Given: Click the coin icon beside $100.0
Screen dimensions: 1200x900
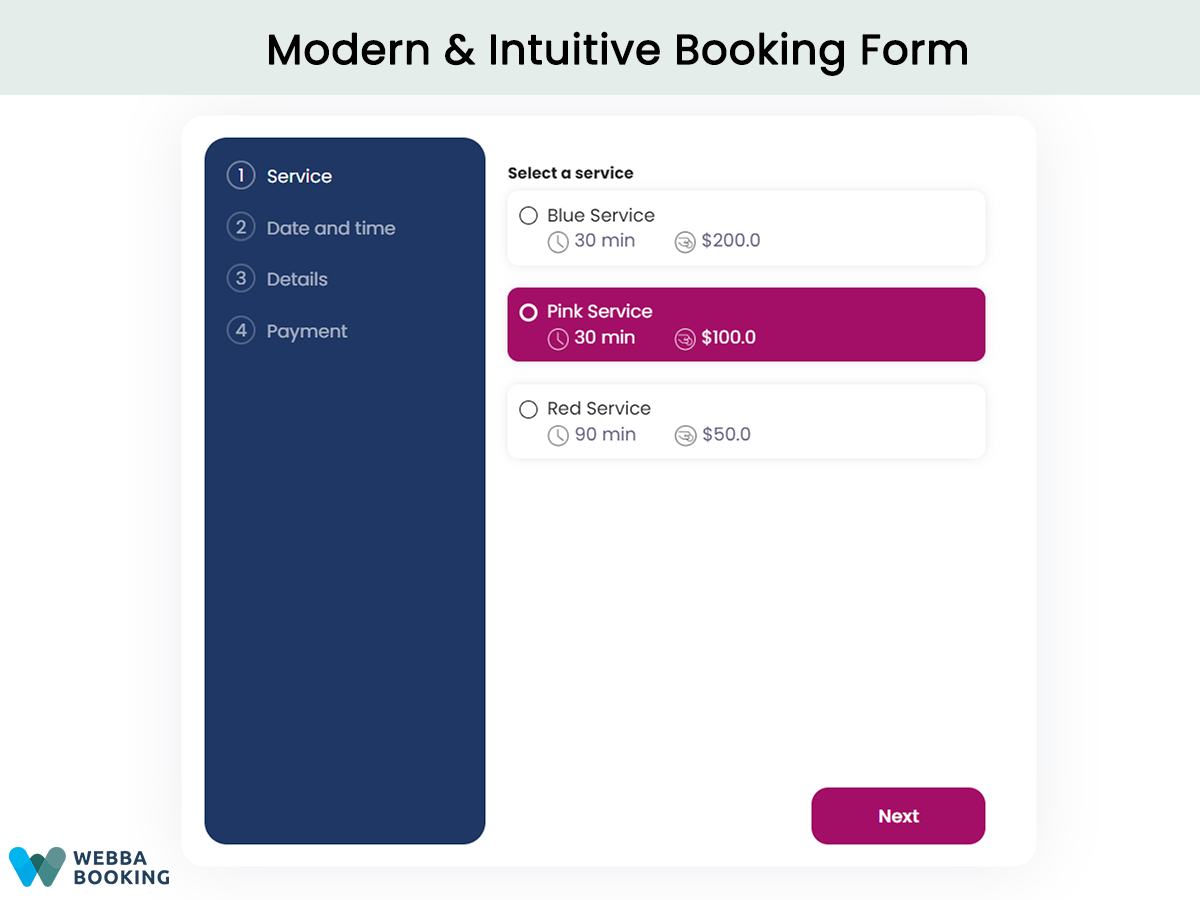Looking at the screenshot, I should 685,338.
